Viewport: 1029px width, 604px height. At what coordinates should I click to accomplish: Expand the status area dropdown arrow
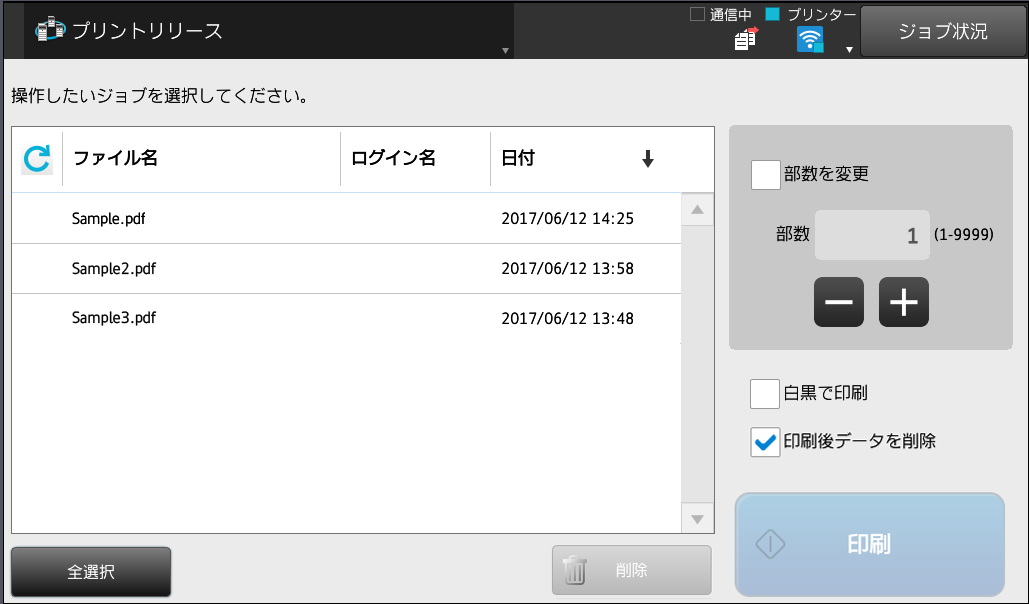point(849,50)
